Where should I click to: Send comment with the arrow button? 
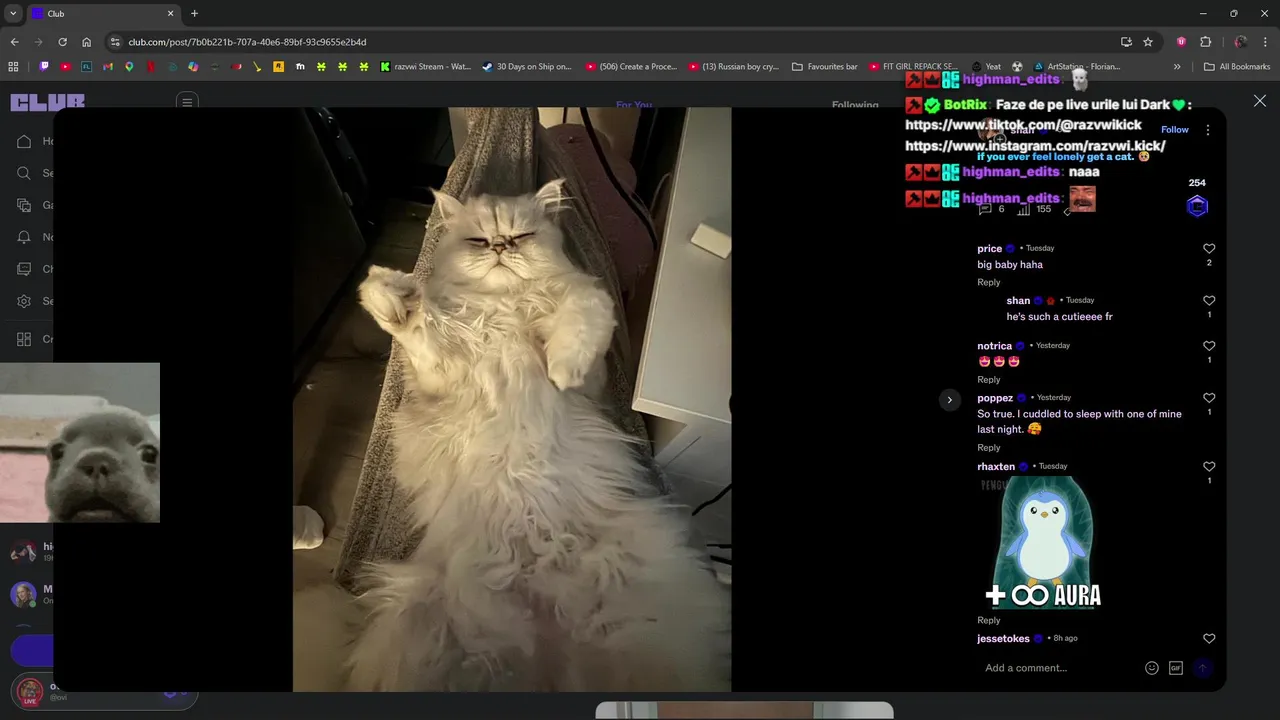[x=1202, y=668]
